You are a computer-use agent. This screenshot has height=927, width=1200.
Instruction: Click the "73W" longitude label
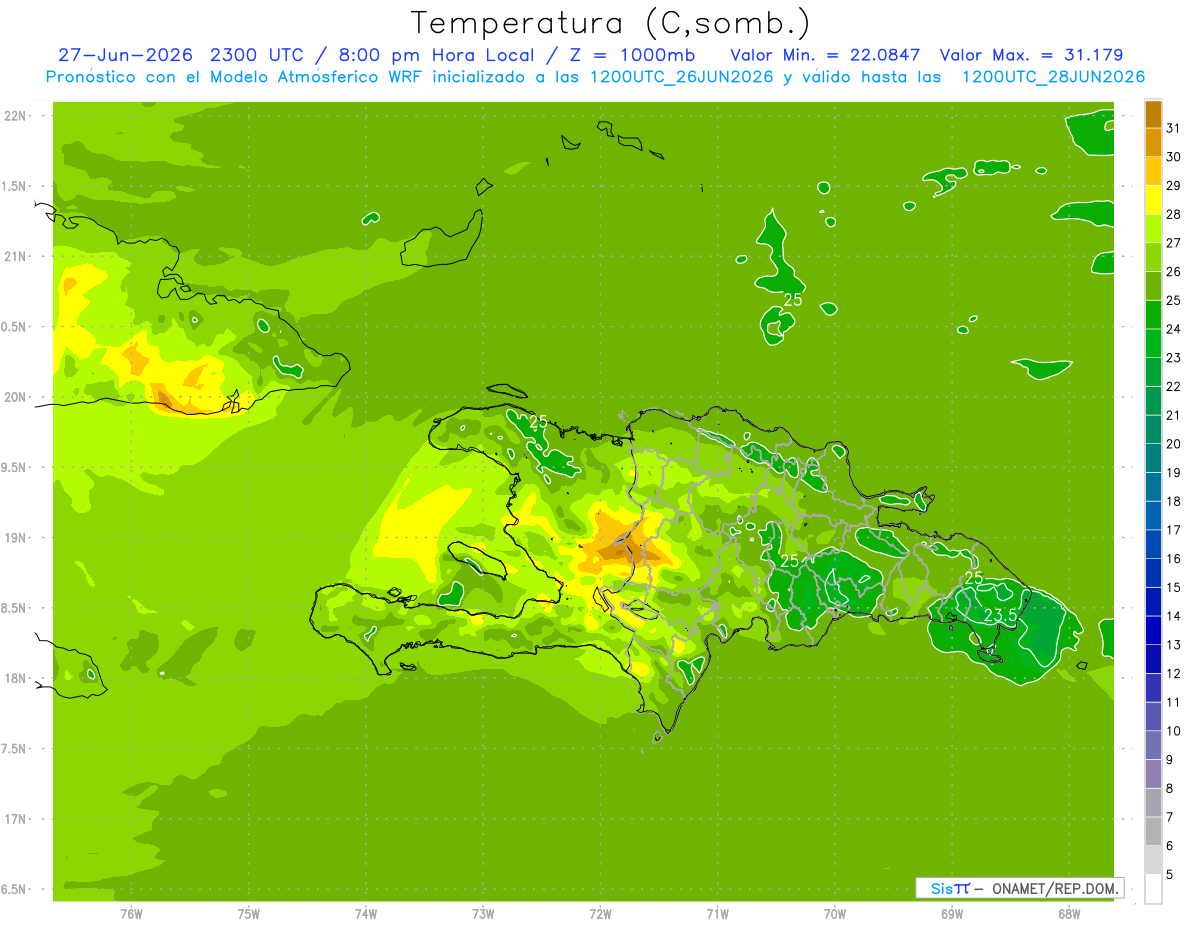483,914
